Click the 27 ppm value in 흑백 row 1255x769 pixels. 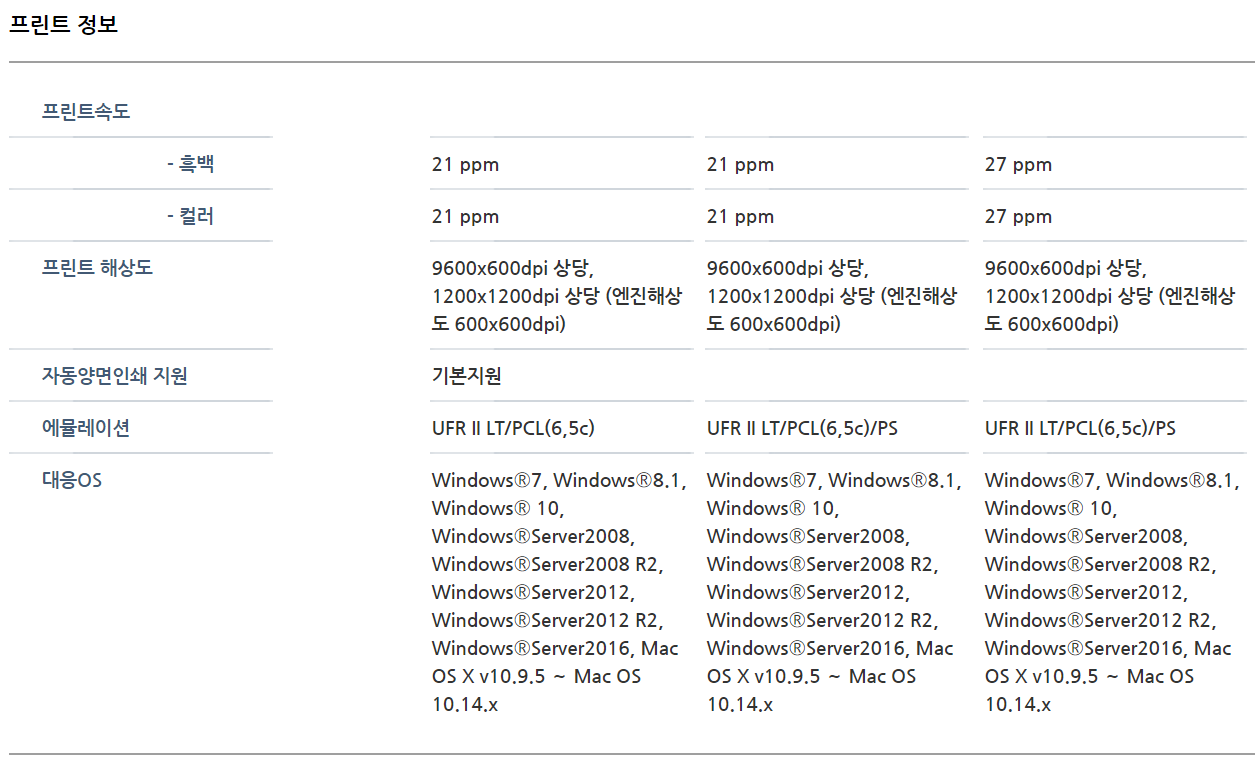(x=1018, y=165)
